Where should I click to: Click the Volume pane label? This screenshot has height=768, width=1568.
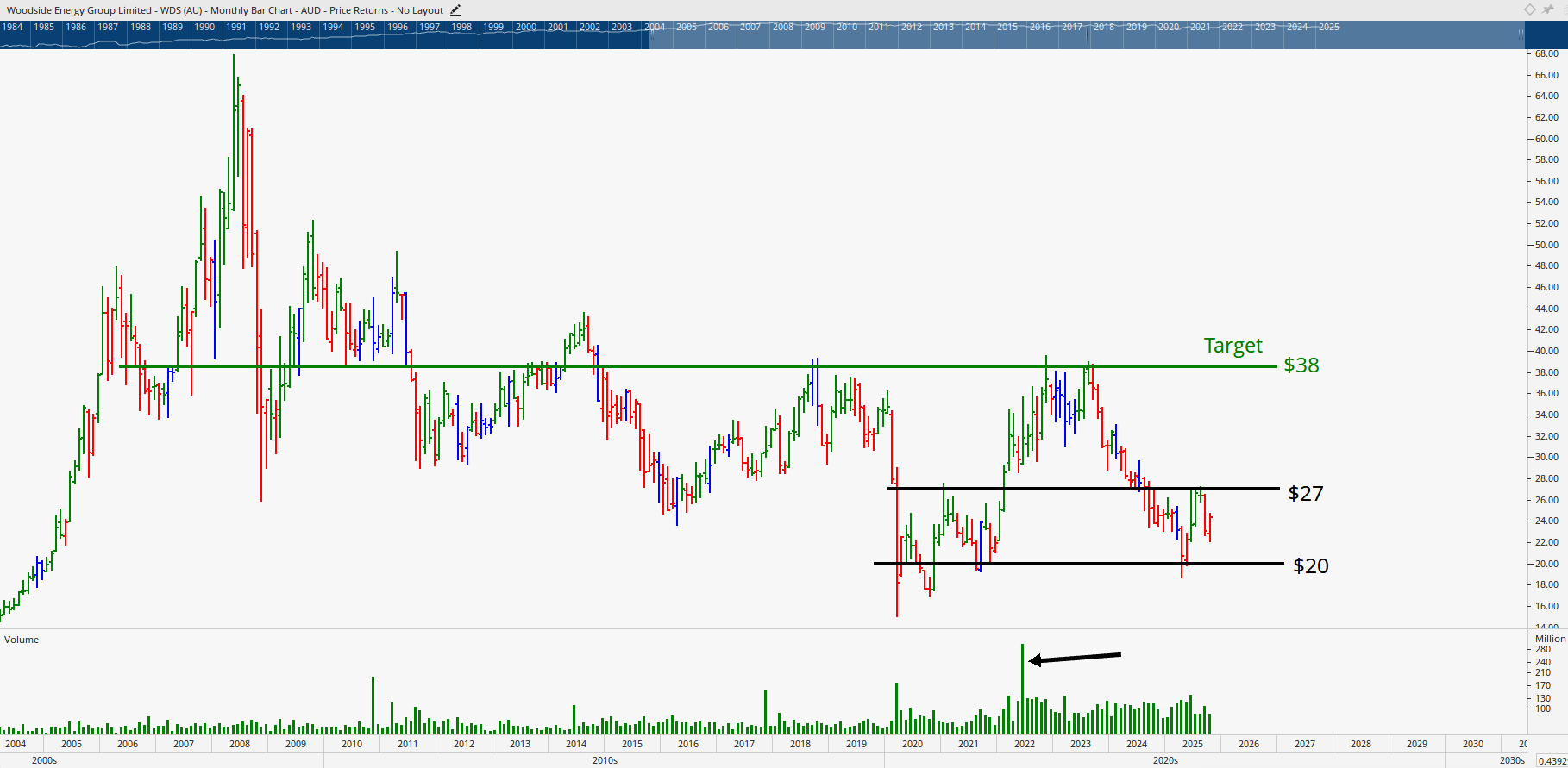pos(22,640)
